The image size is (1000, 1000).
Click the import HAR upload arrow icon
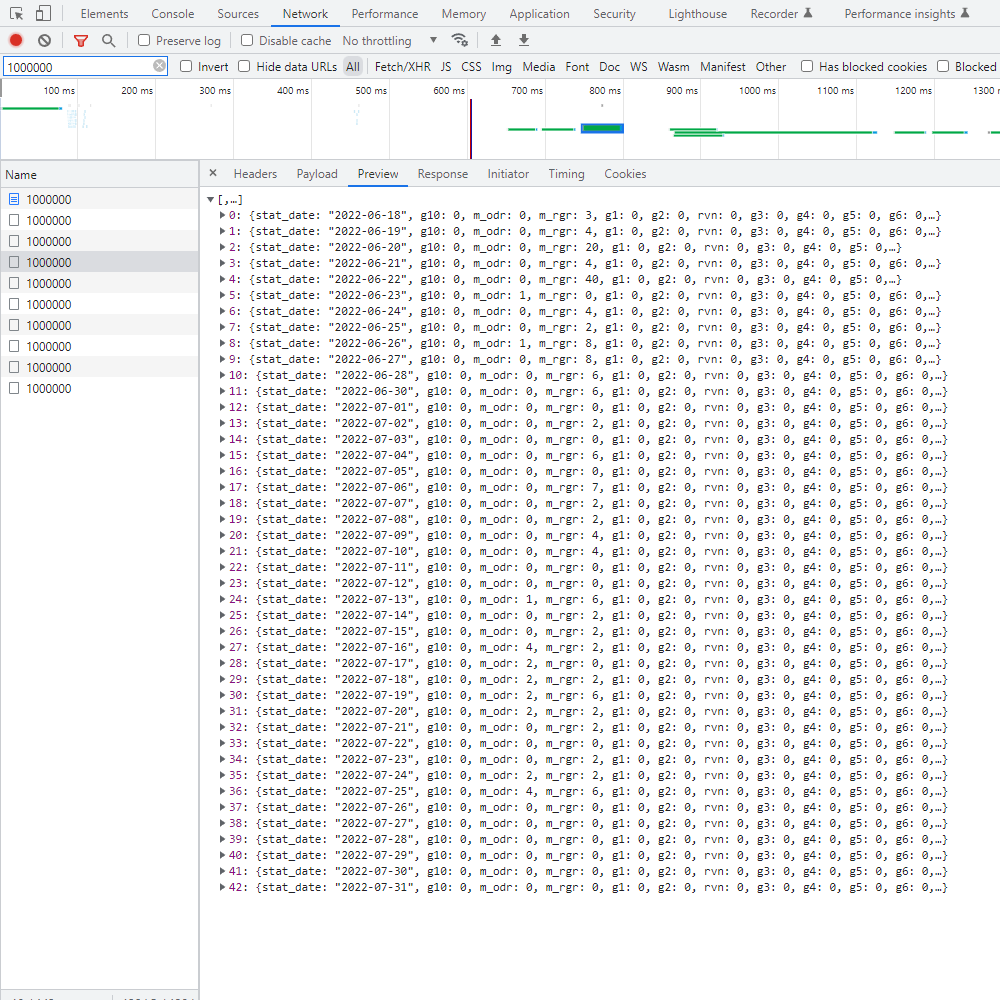pyautogui.click(x=496, y=41)
